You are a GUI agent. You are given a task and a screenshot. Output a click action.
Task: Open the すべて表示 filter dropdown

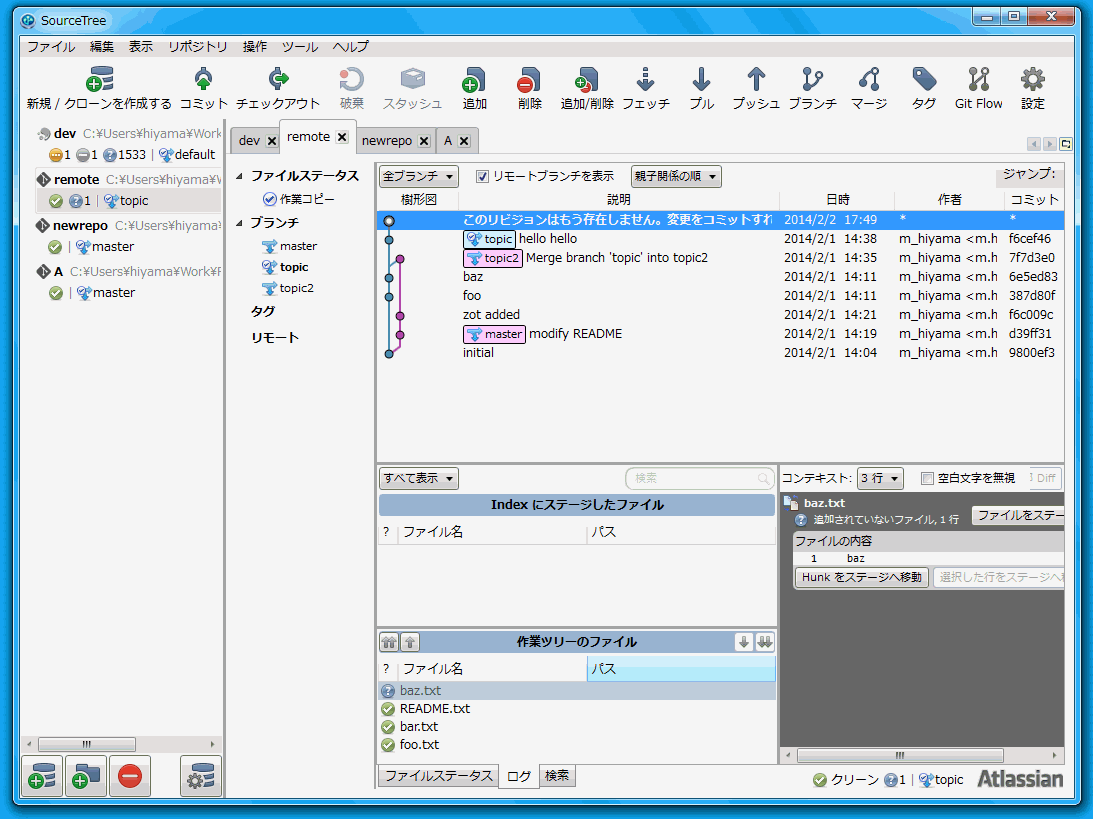418,478
